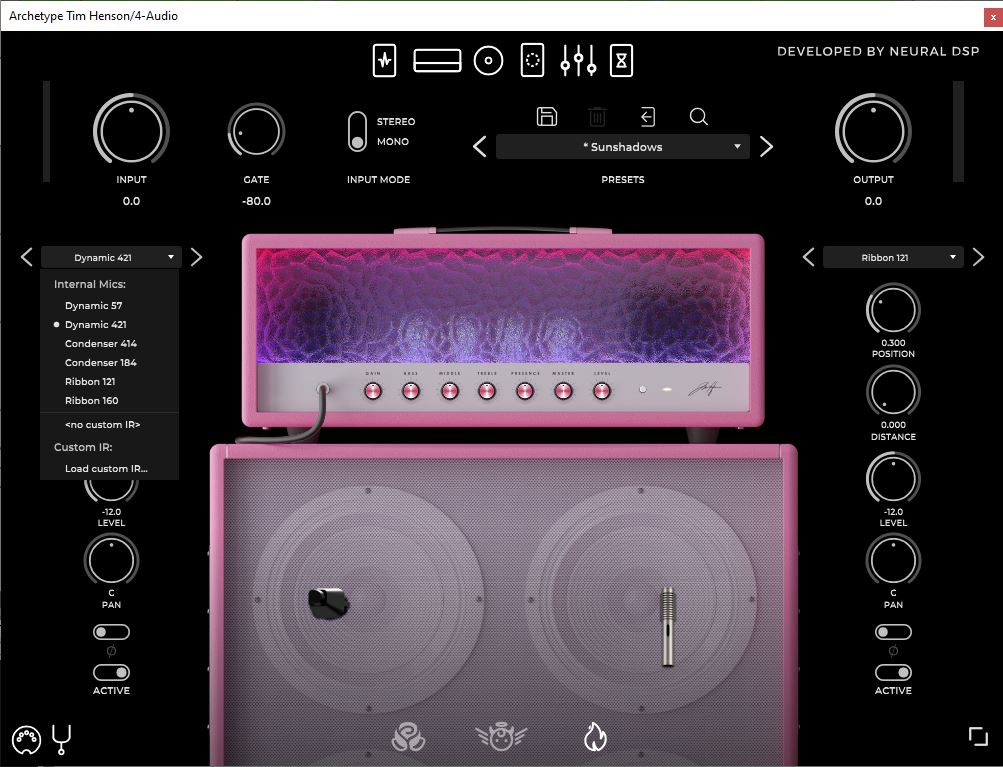This screenshot has width=1003, height=767.
Task: Choose Condenser 184 from mic list
Action: click(109, 363)
